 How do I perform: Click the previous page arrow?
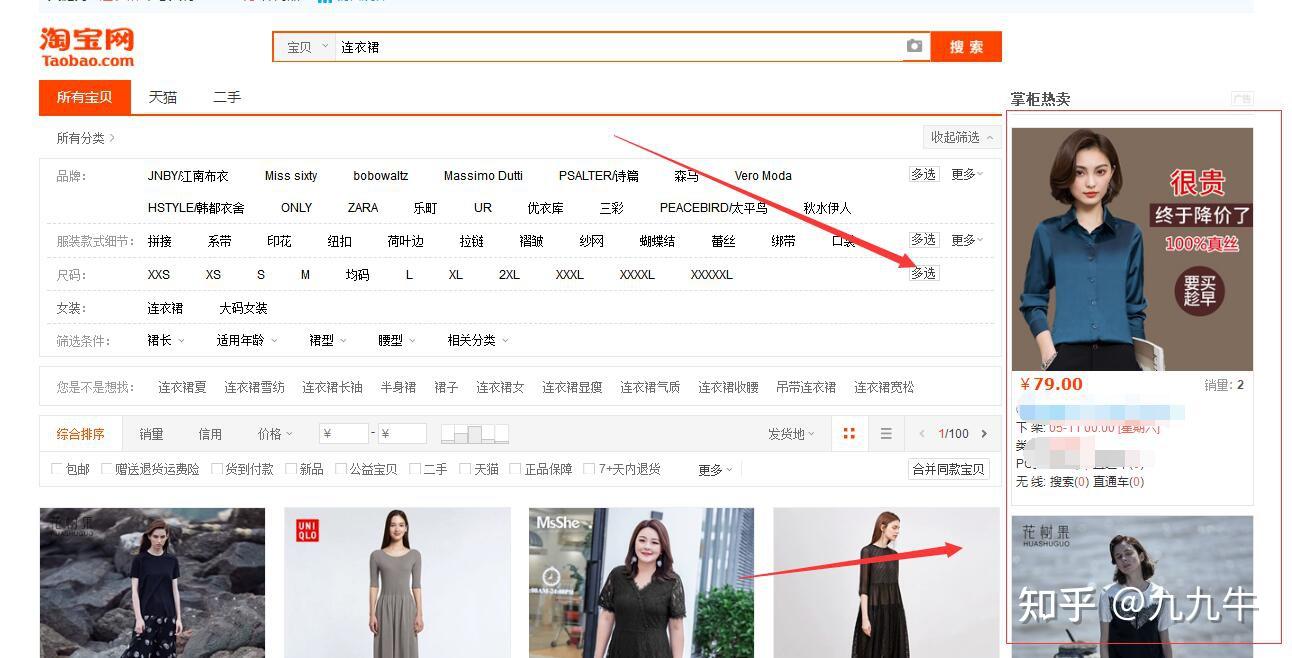click(x=921, y=433)
